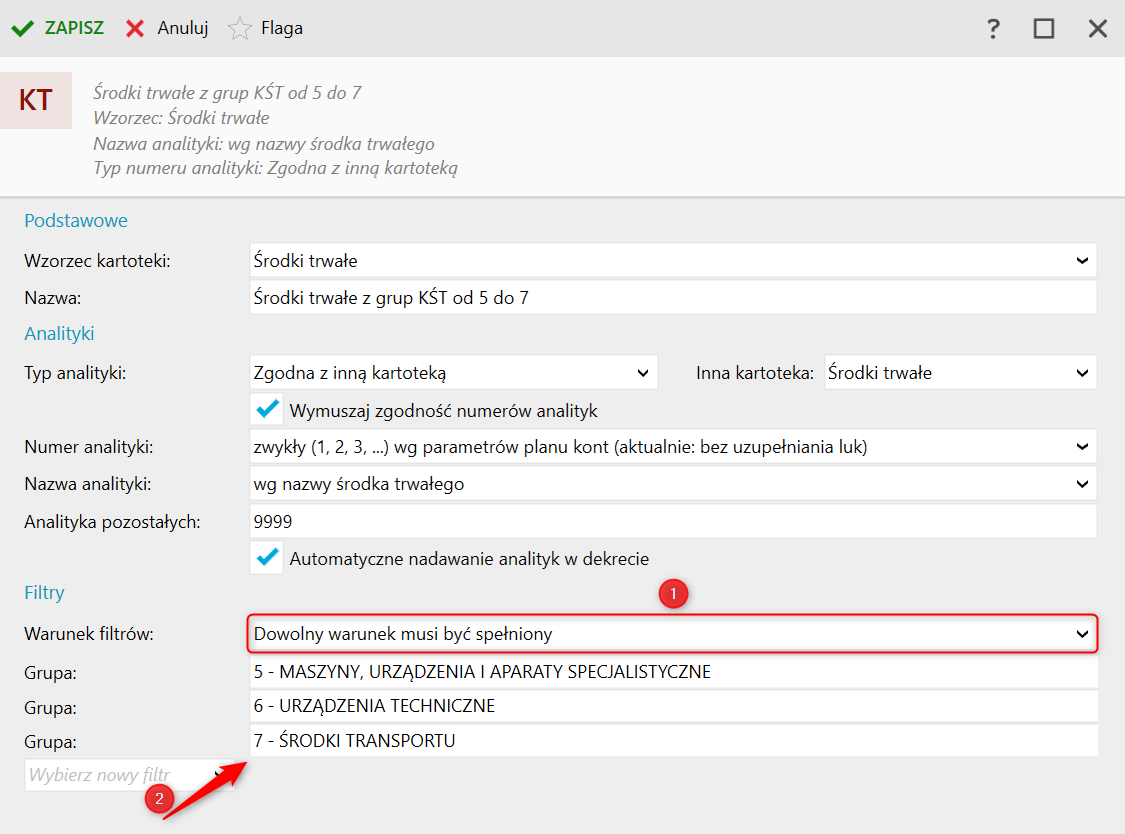Viewport: 1125px width, 834px height.
Task: Open the Typ analityki dropdown
Action: 643,373
